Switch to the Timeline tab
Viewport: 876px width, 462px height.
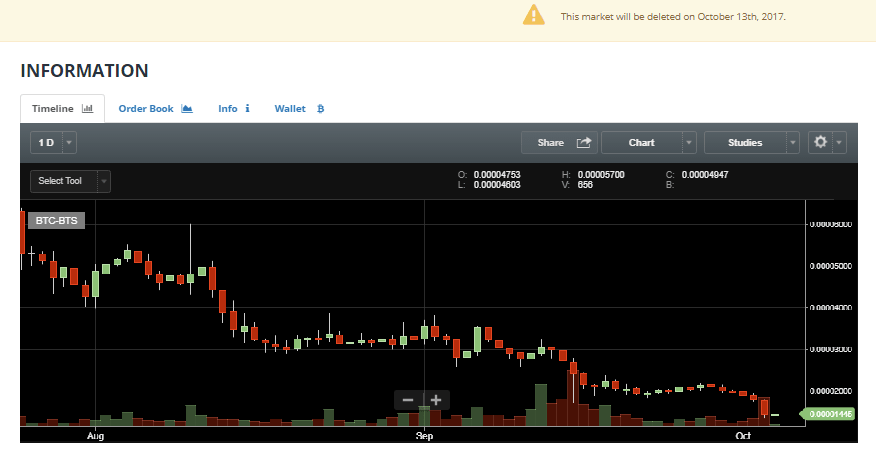[x=61, y=109]
